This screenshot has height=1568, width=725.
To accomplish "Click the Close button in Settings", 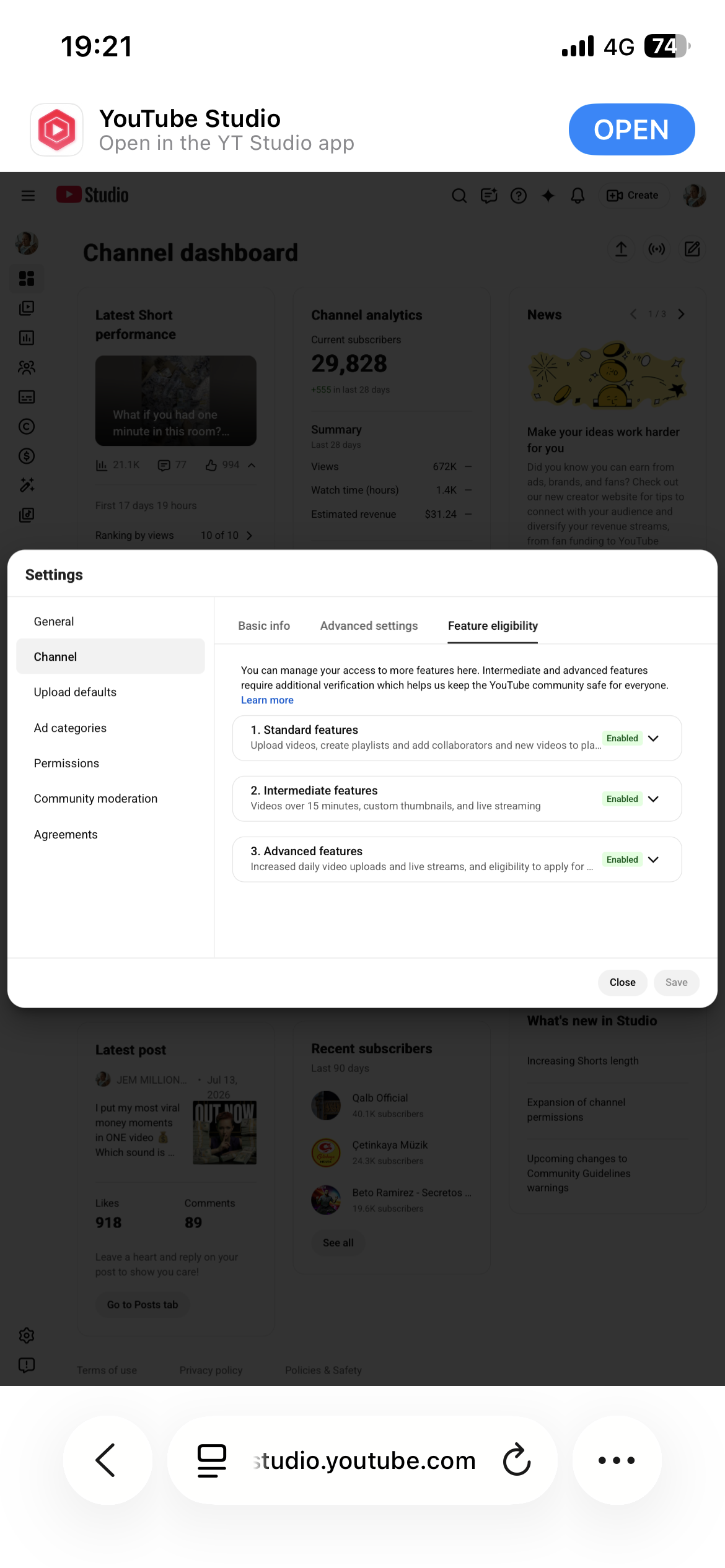I will (x=622, y=982).
